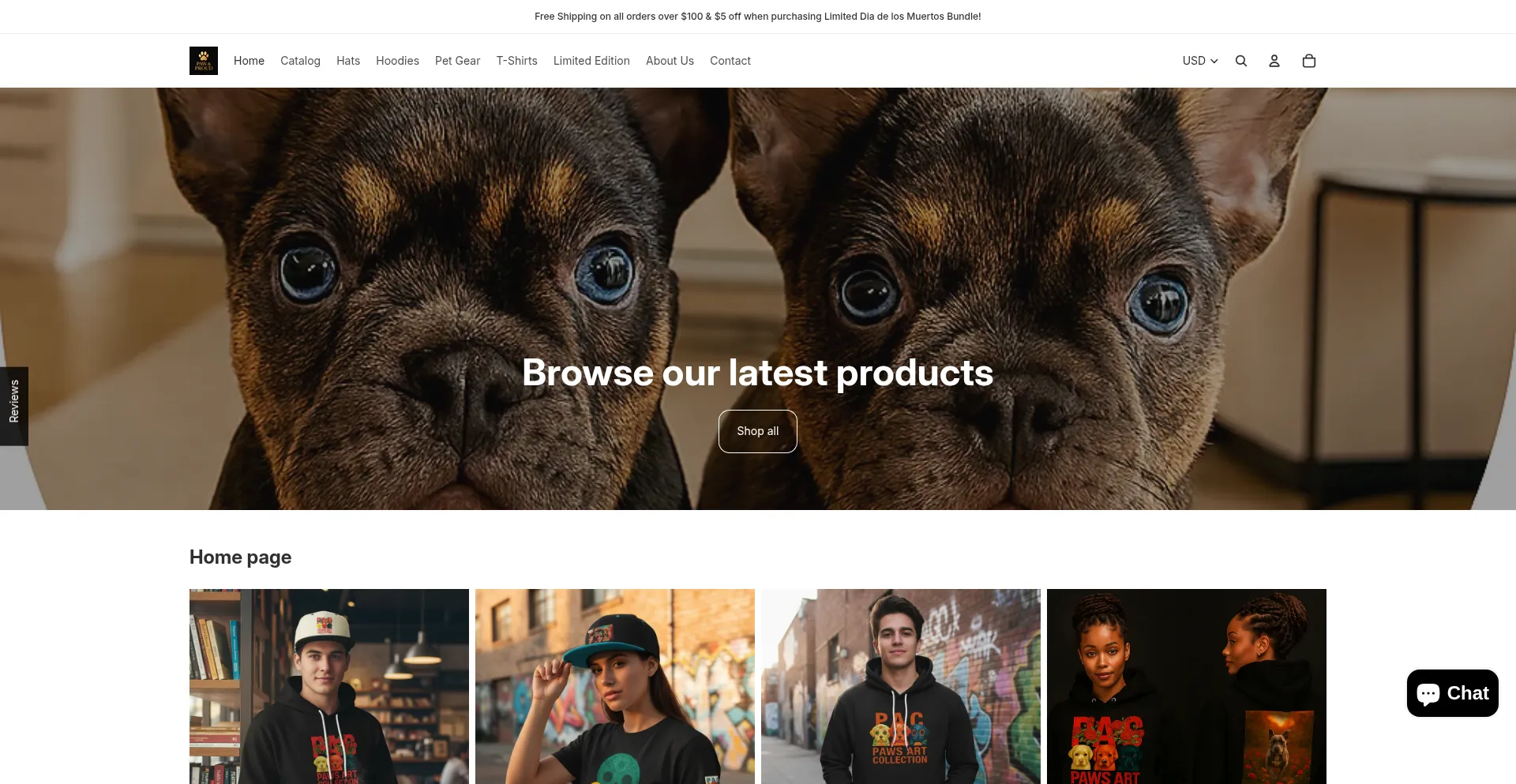Image resolution: width=1516 pixels, height=784 pixels.
Task: Select the Home navigation link
Action: (x=249, y=61)
